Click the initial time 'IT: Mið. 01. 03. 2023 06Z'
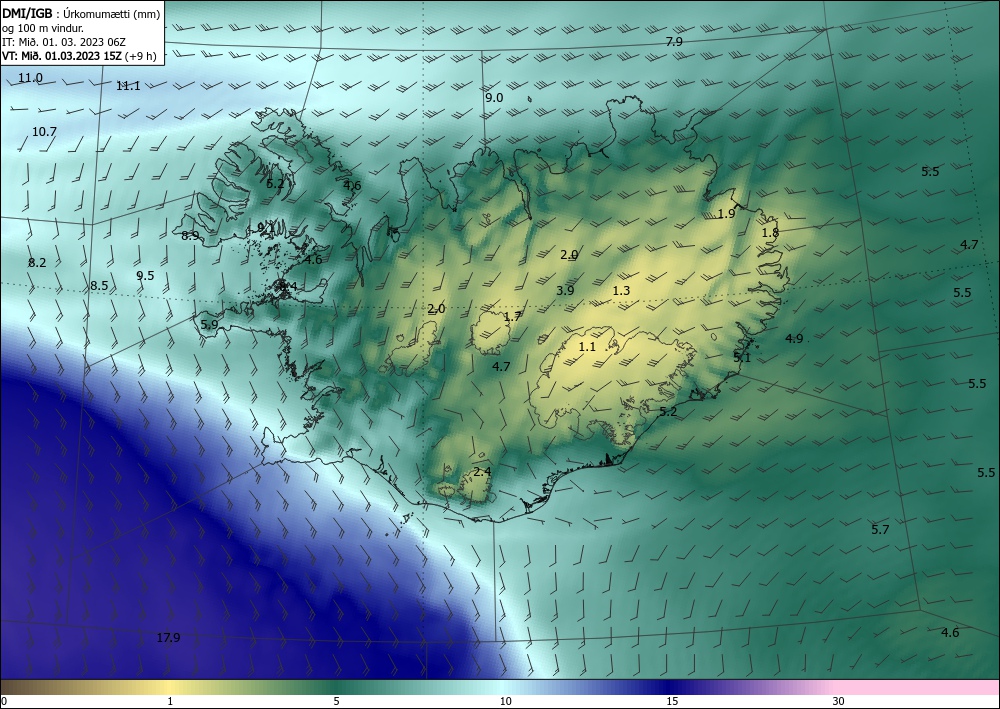The width and height of the screenshot is (1000, 709). [x=64, y=42]
